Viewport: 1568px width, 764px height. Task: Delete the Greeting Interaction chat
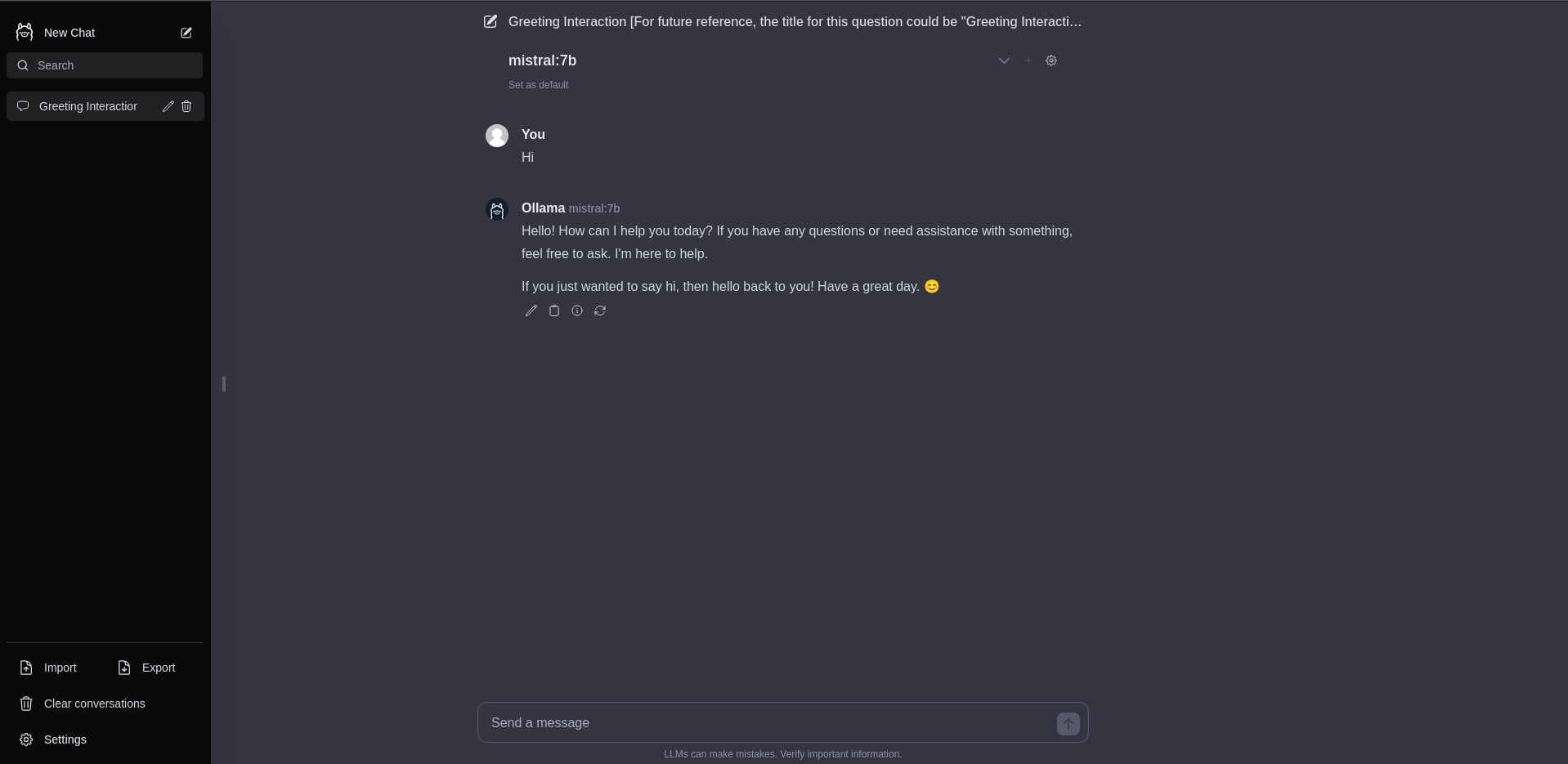tap(186, 106)
